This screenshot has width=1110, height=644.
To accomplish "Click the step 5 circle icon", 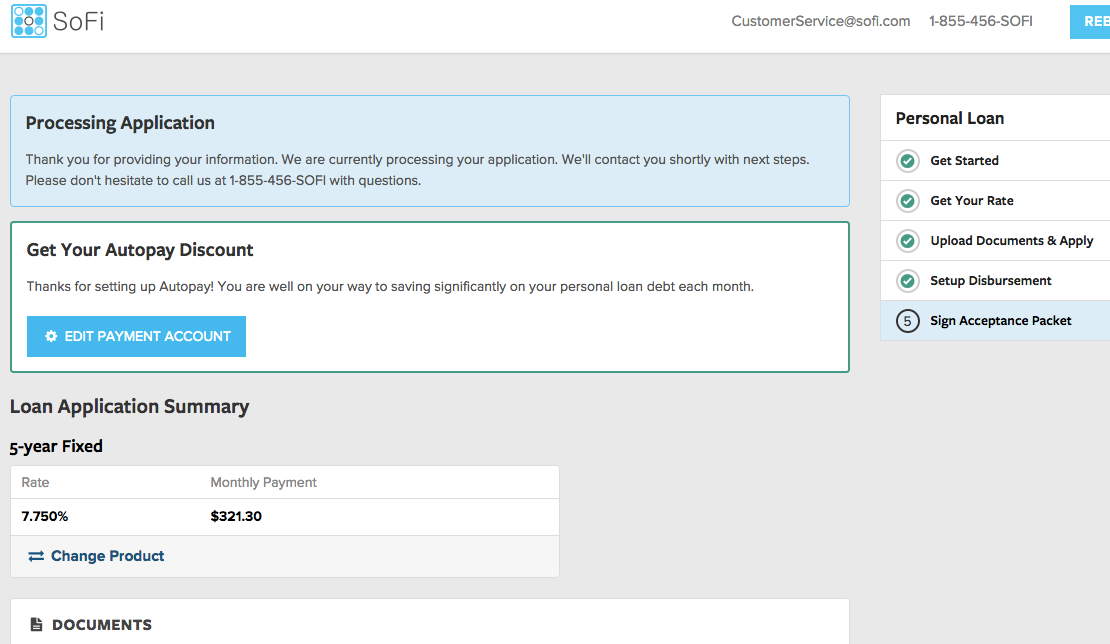I will coord(908,321).
